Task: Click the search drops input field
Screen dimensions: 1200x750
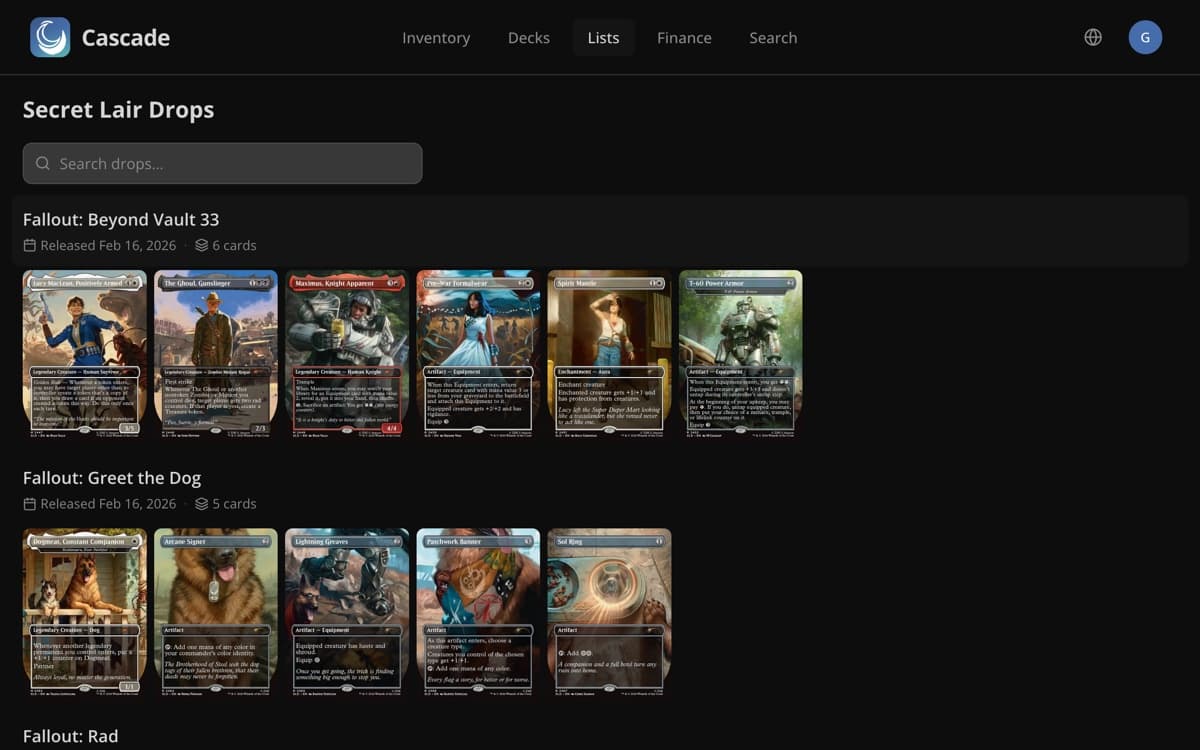Action: tap(222, 162)
